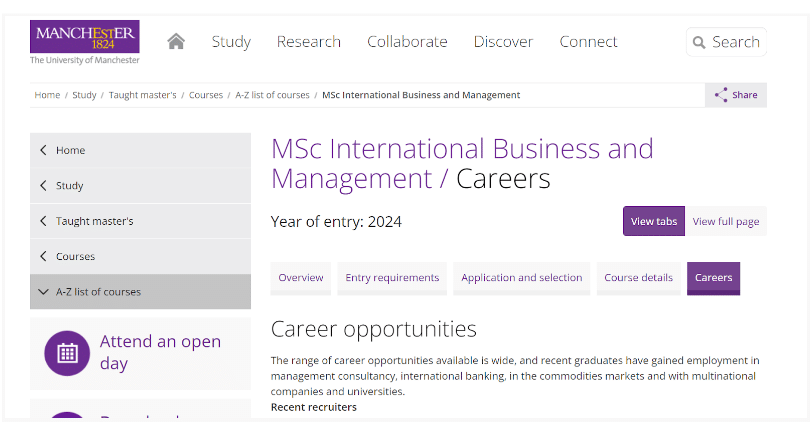Click into the Search field
Image resolution: width=810 pixels, height=422 pixels.
(x=726, y=42)
